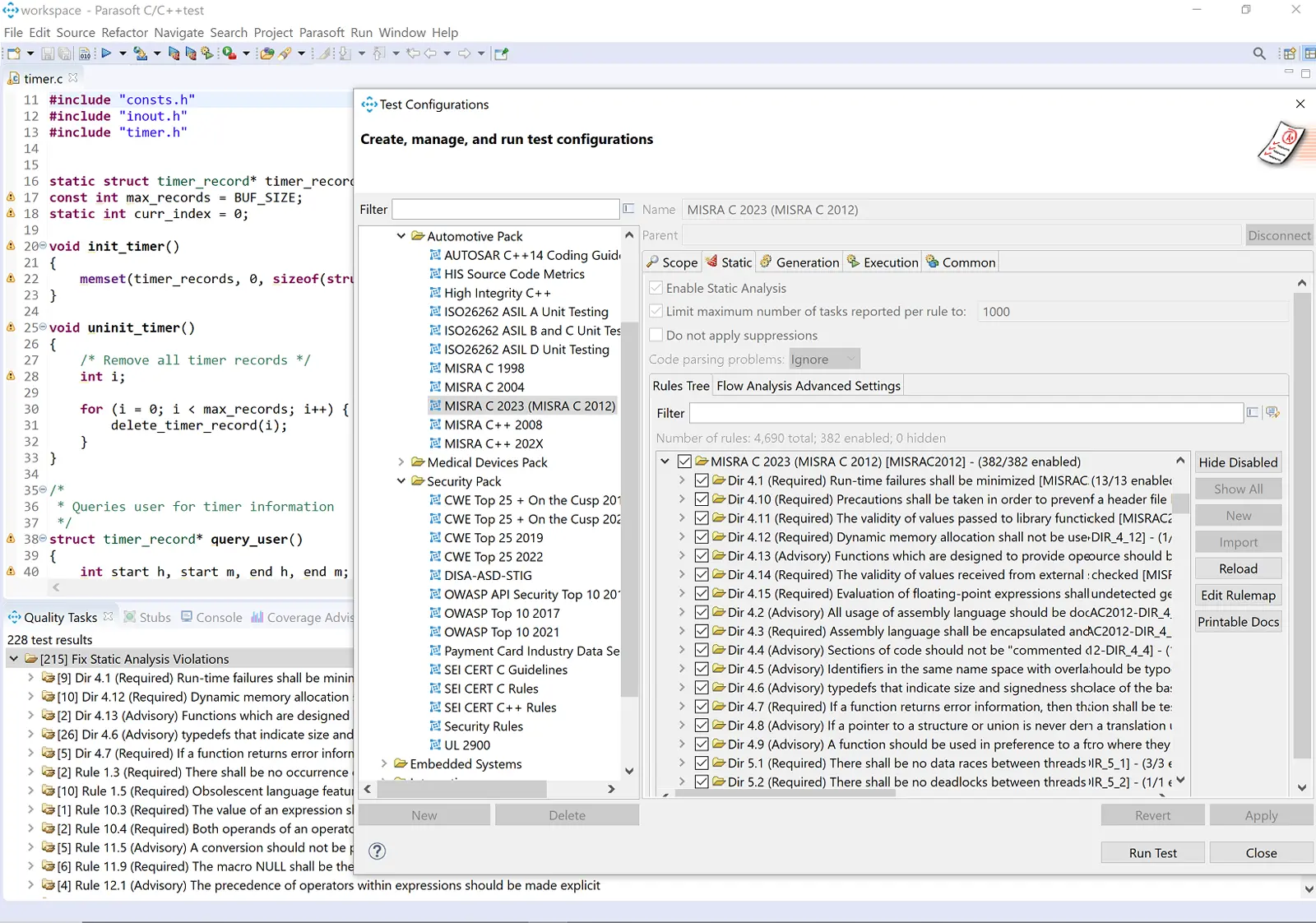
Task: Open the Parasoft menu
Action: [322, 33]
